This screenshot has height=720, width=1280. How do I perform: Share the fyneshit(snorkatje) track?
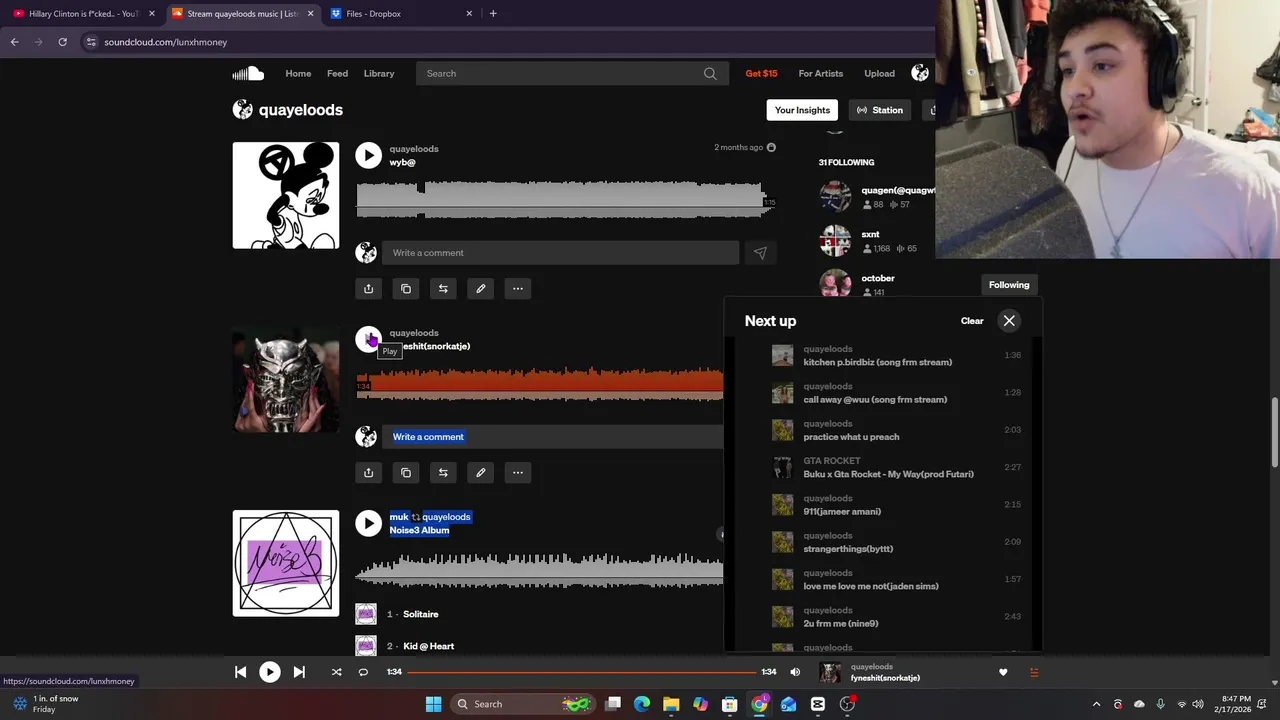(368, 473)
